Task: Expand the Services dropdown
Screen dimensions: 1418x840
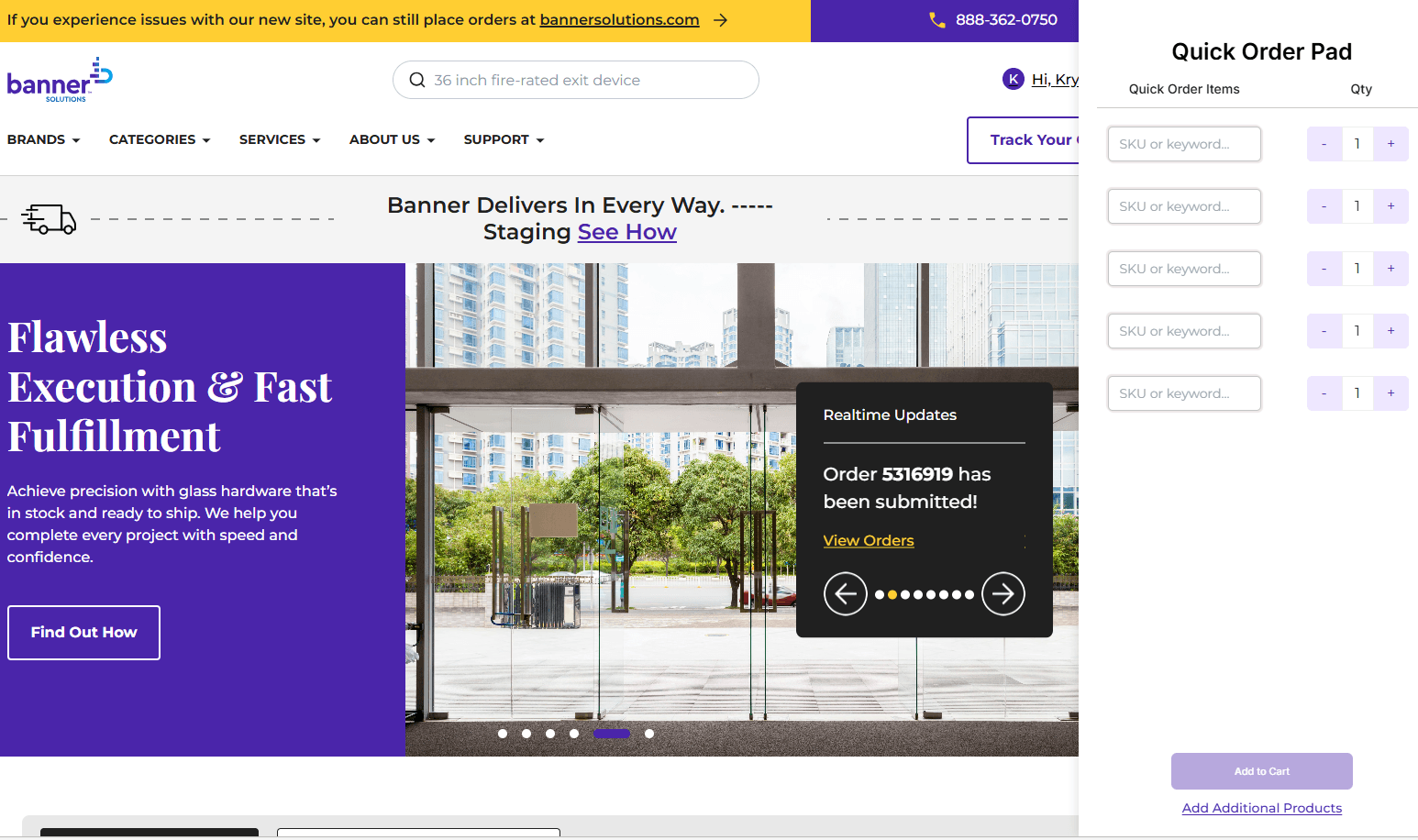Action: click(x=279, y=139)
